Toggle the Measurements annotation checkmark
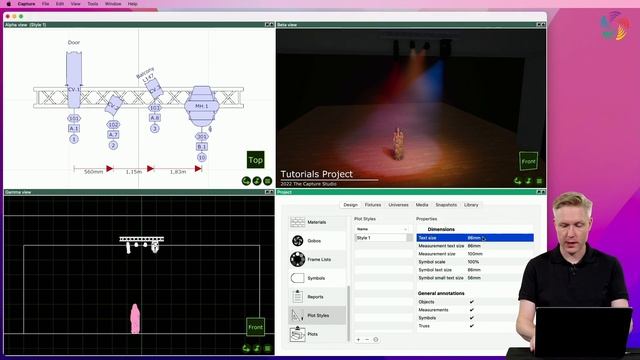 click(x=472, y=310)
